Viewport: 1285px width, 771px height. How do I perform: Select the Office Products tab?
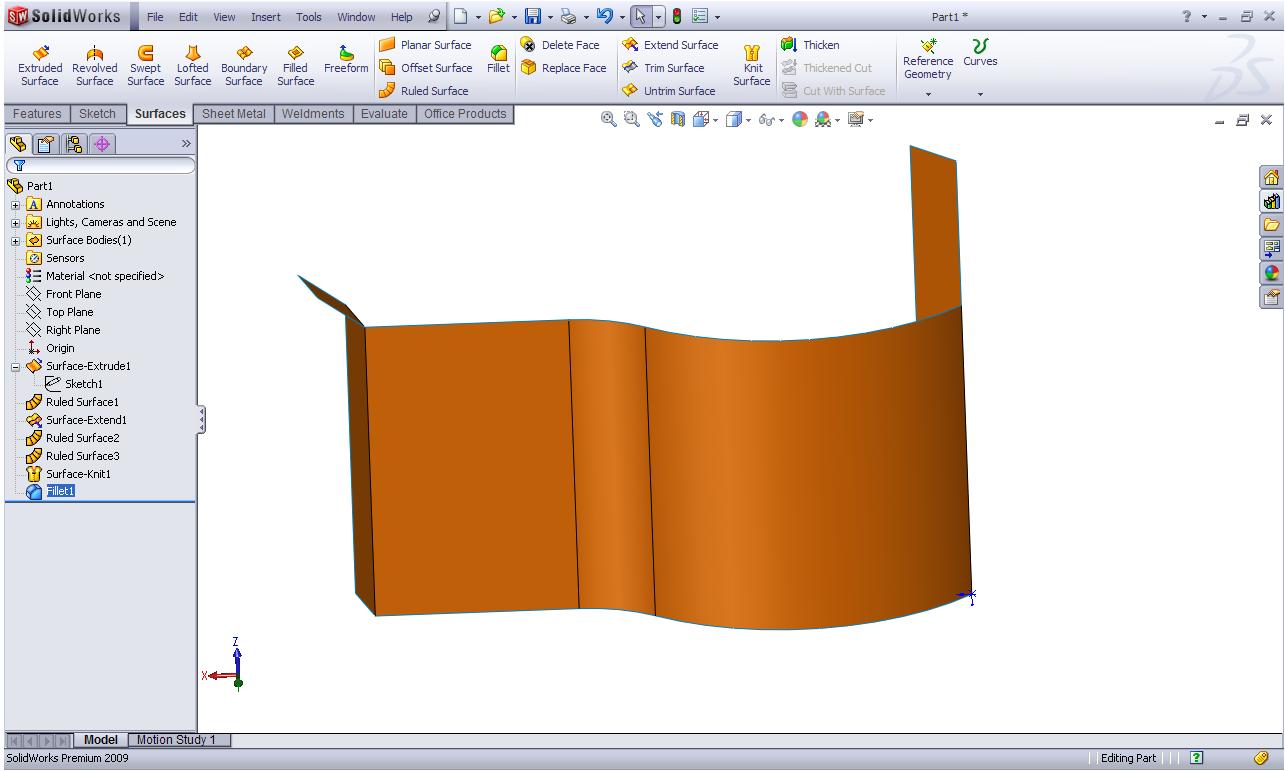pos(465,114)
